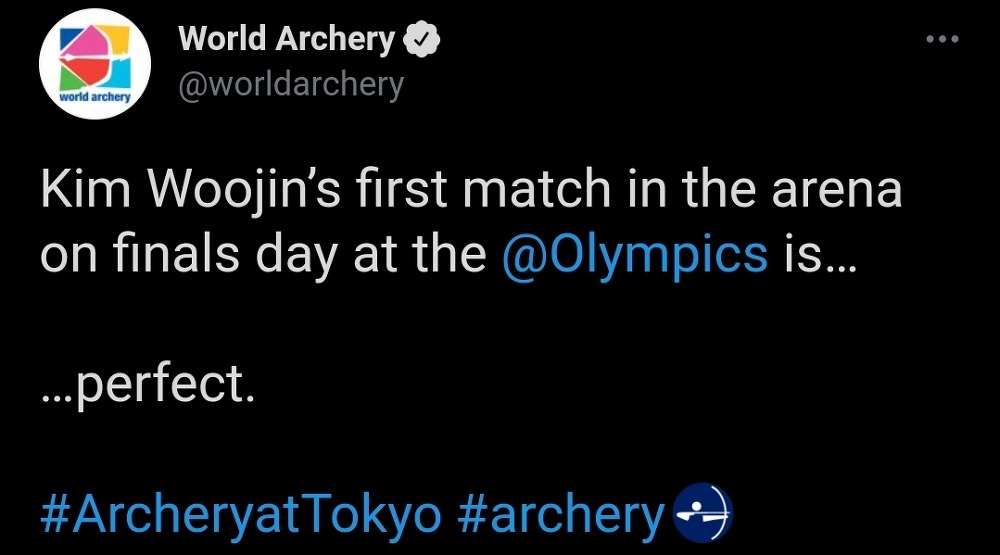Image resolution: width=1000 pixels, height=555 pixels.
Task: Click "world archery" text inside the avatar logo
Action: tap(89, 97)
